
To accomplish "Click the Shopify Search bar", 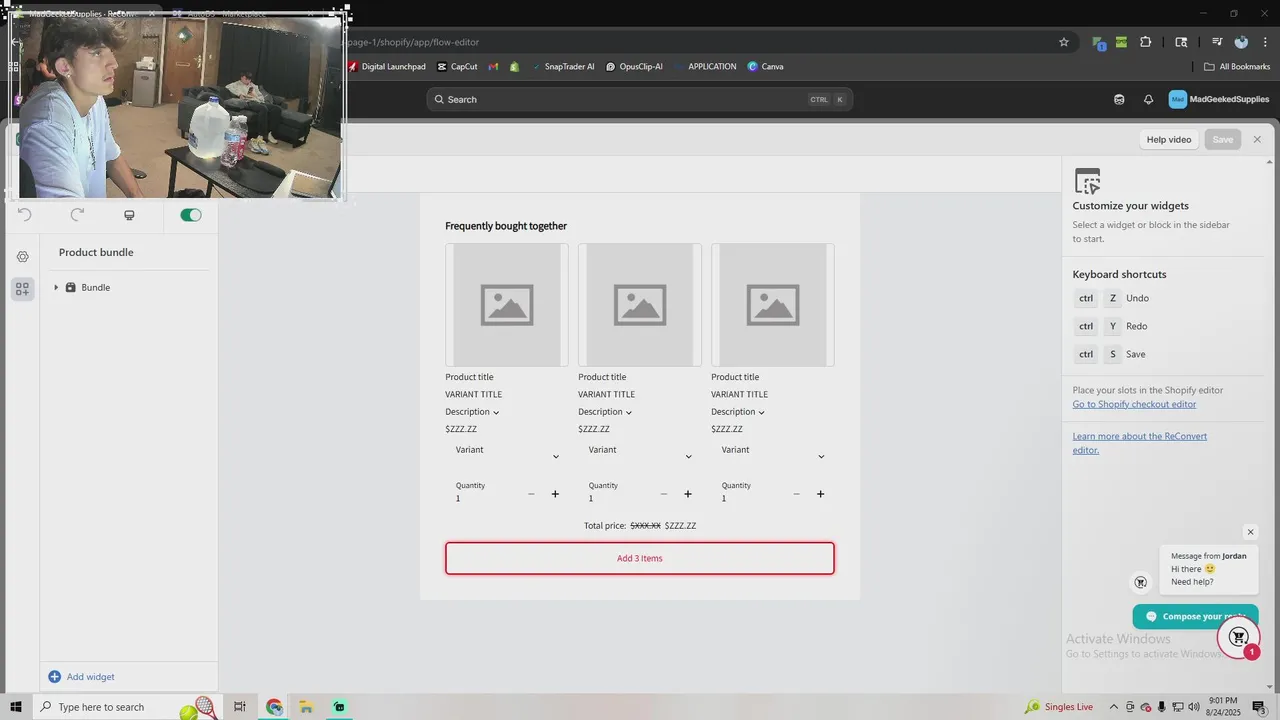I will click(x=640, y=100).
